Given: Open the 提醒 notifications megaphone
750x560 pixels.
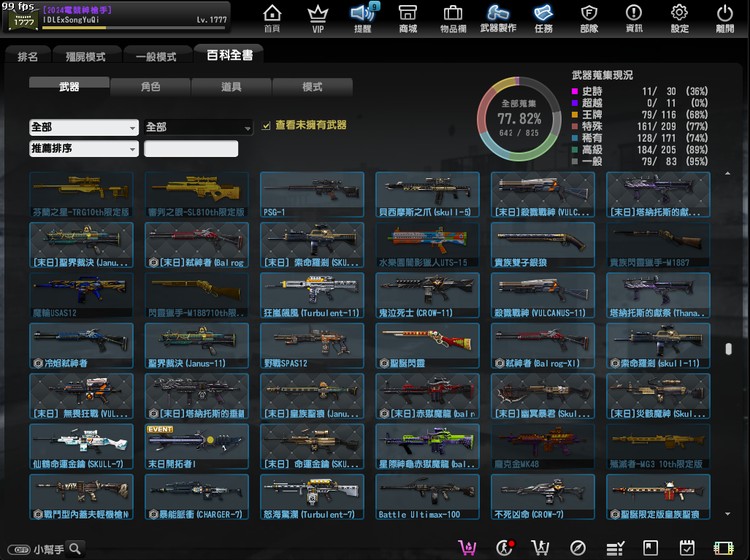Looking at the screenshot, I should pos(363,18).
